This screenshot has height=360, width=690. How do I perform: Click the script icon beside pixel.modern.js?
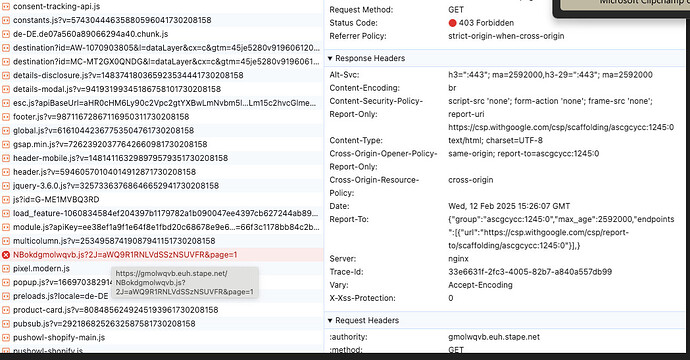(6, 268)
